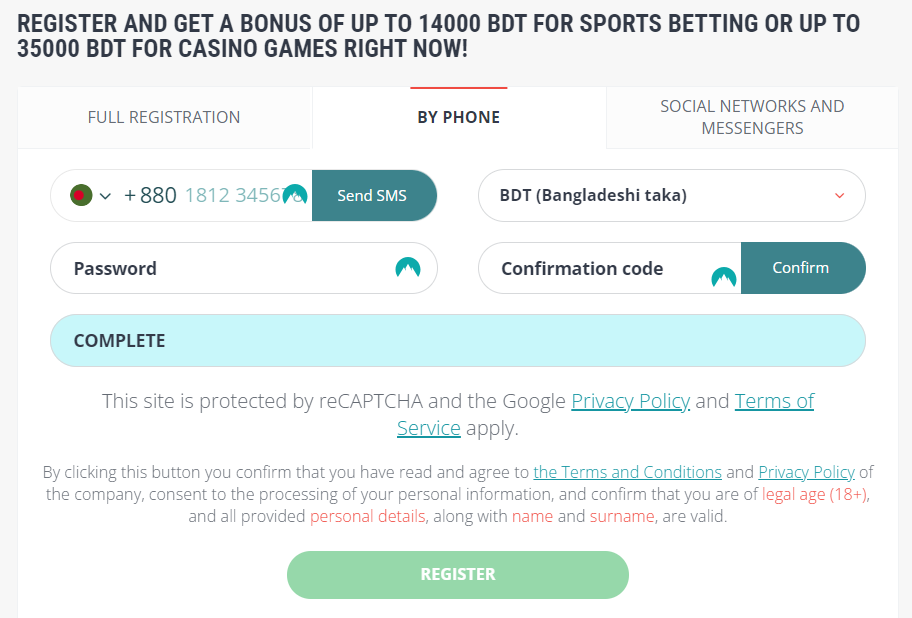Click the Bangladesh flag icon

pos(81,195)
